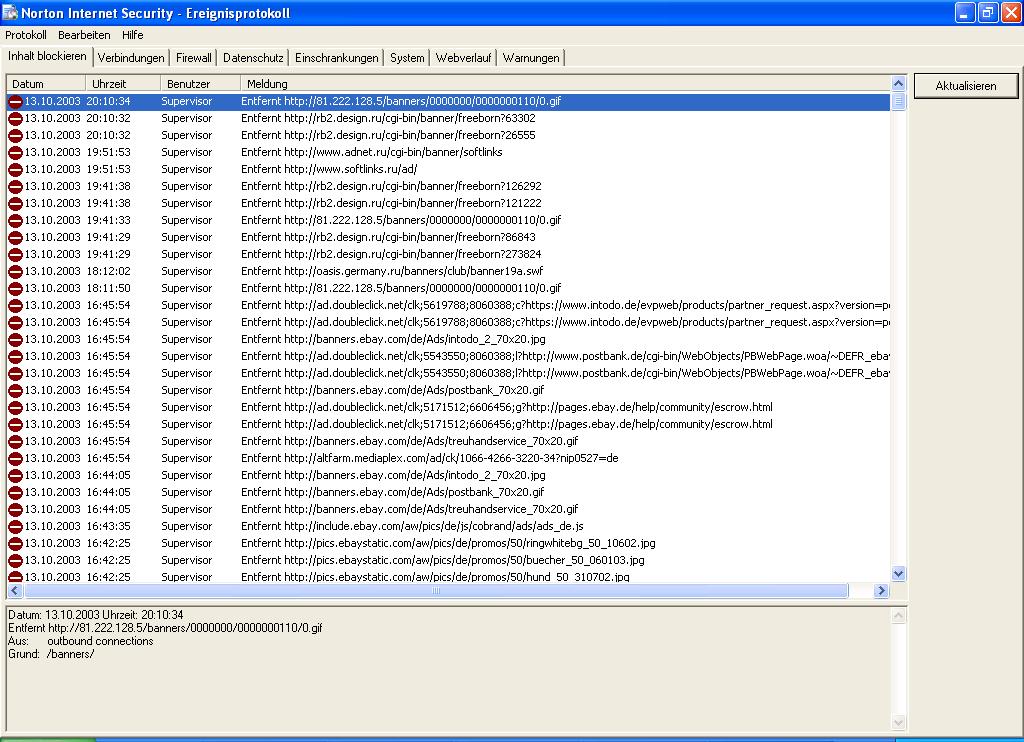Switch to the Verbindungen tab
This screenshot has height=742, width=1024.
click(x=131, y=57)
